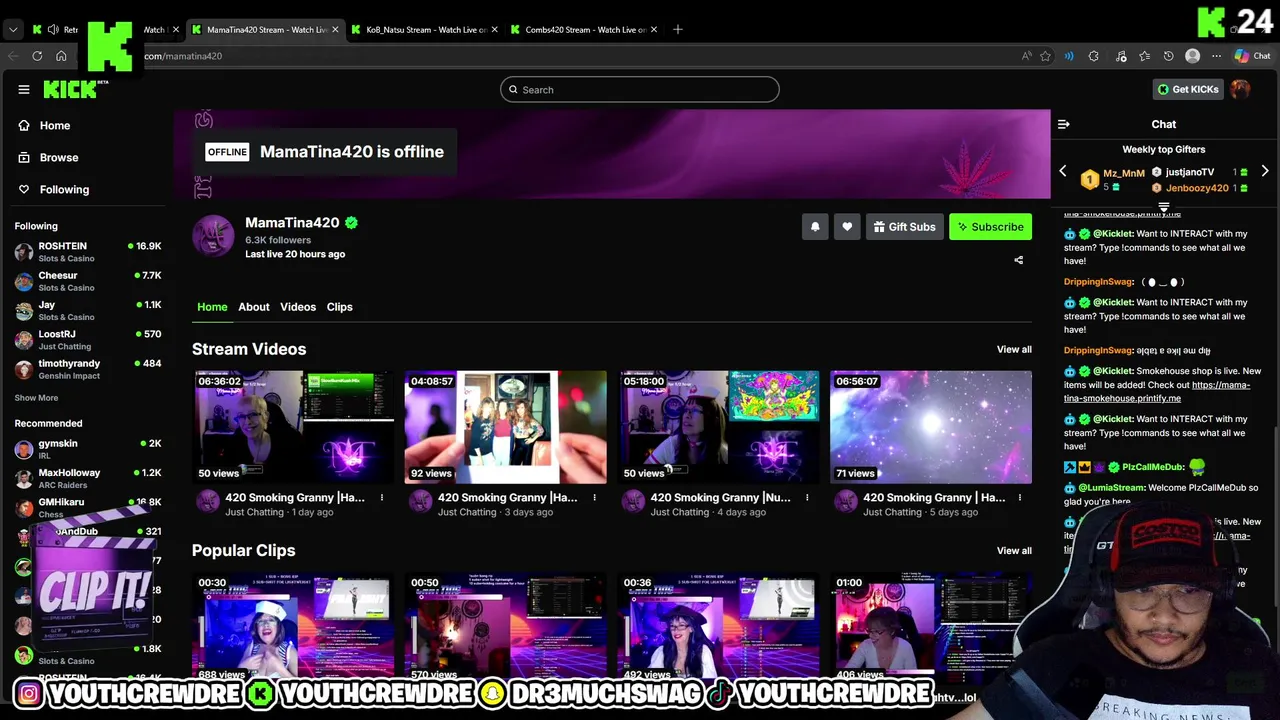
Task: Follow MamaTina420 with the heart button
Action: (x=847, y=227)
